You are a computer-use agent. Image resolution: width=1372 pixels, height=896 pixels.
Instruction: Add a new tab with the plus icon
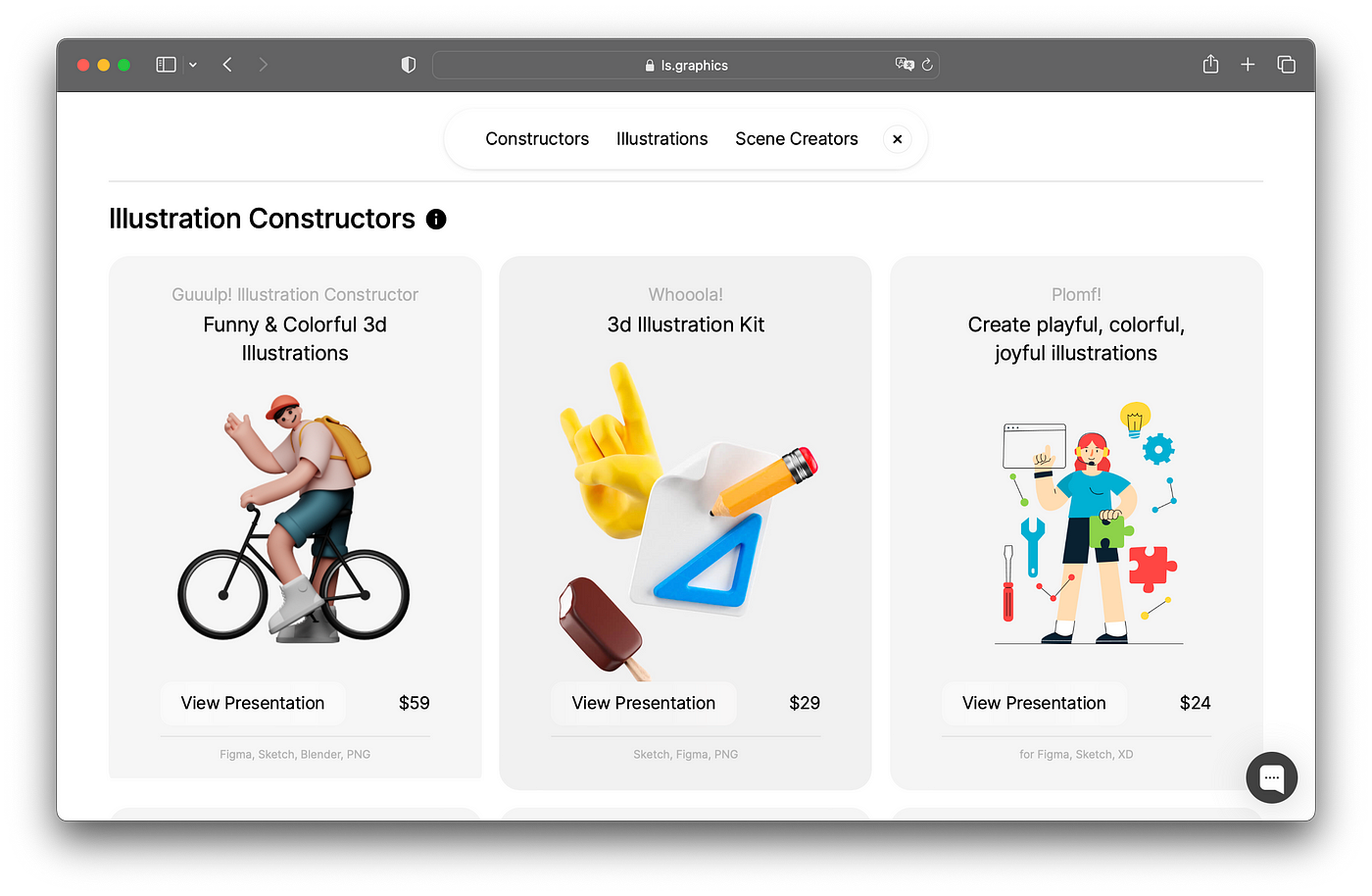tap(1248, 65)
